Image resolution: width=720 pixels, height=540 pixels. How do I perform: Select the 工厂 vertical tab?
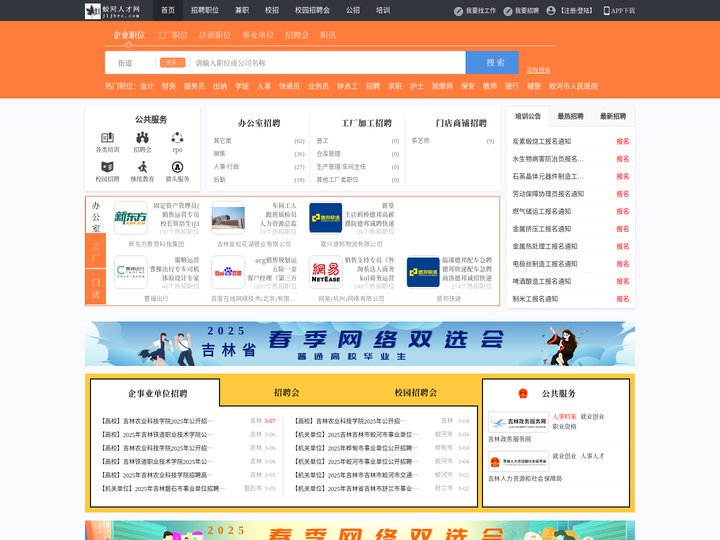pos(96,251)
